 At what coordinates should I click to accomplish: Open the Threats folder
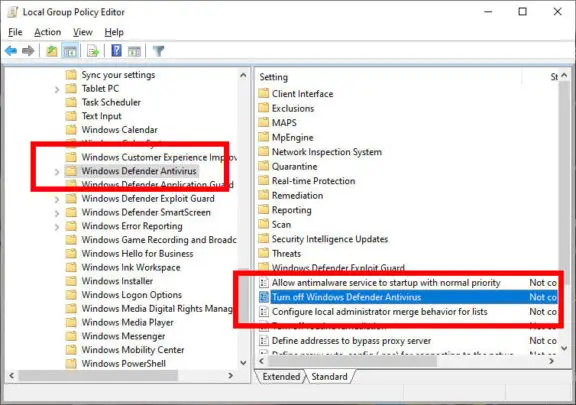point(280,254)
